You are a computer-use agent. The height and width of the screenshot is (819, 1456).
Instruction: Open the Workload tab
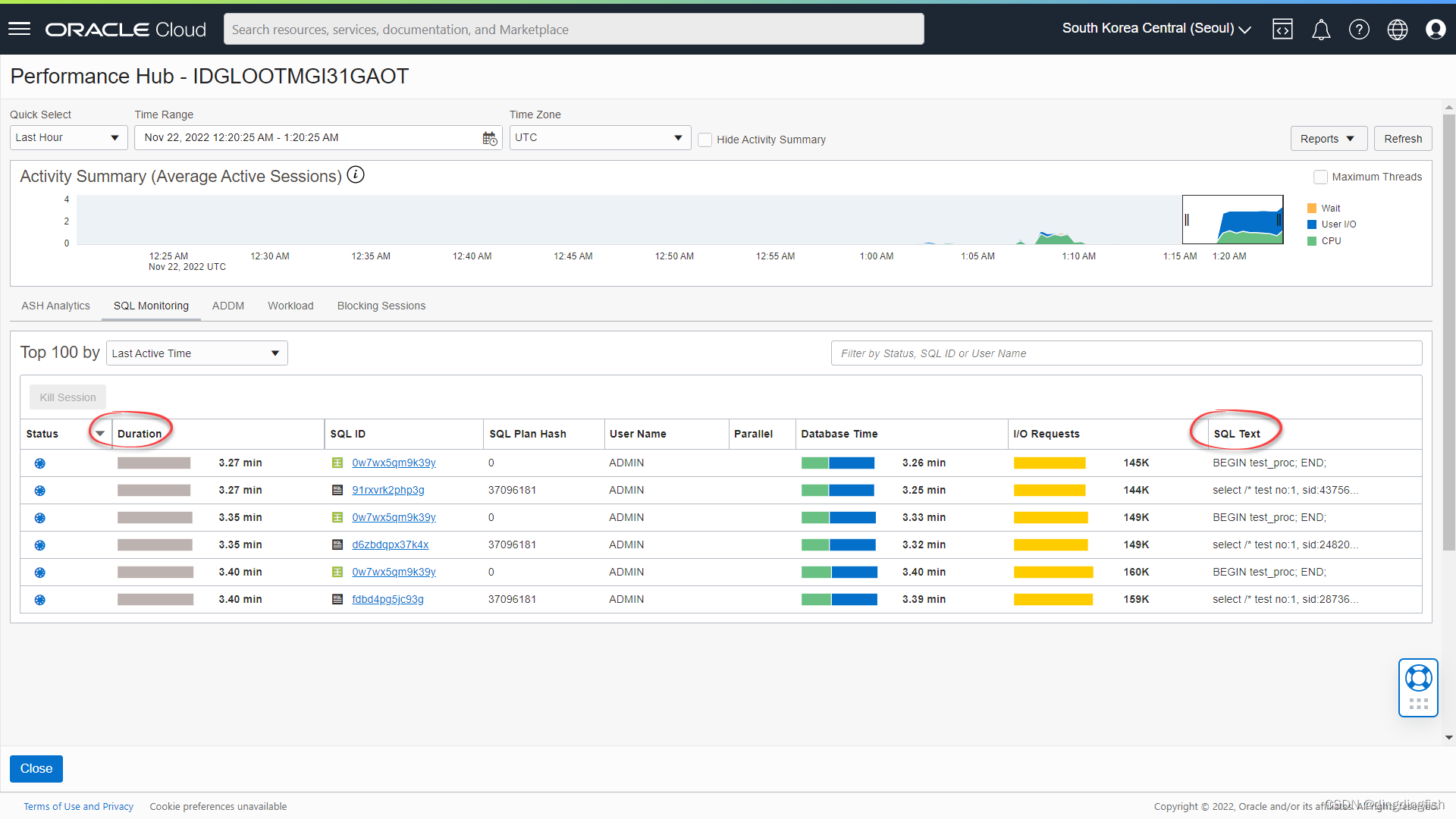tap(290, 306)
